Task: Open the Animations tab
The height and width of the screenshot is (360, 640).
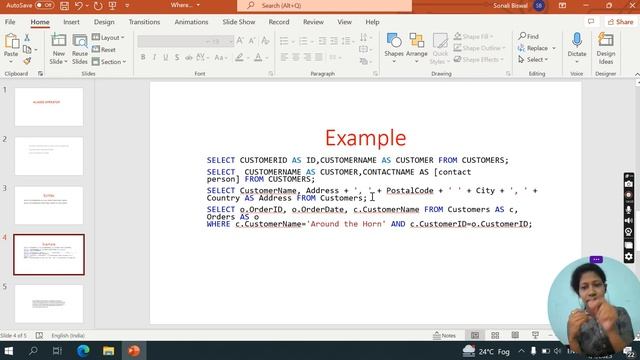Action: pyautogui.click(x=191, y=22)
